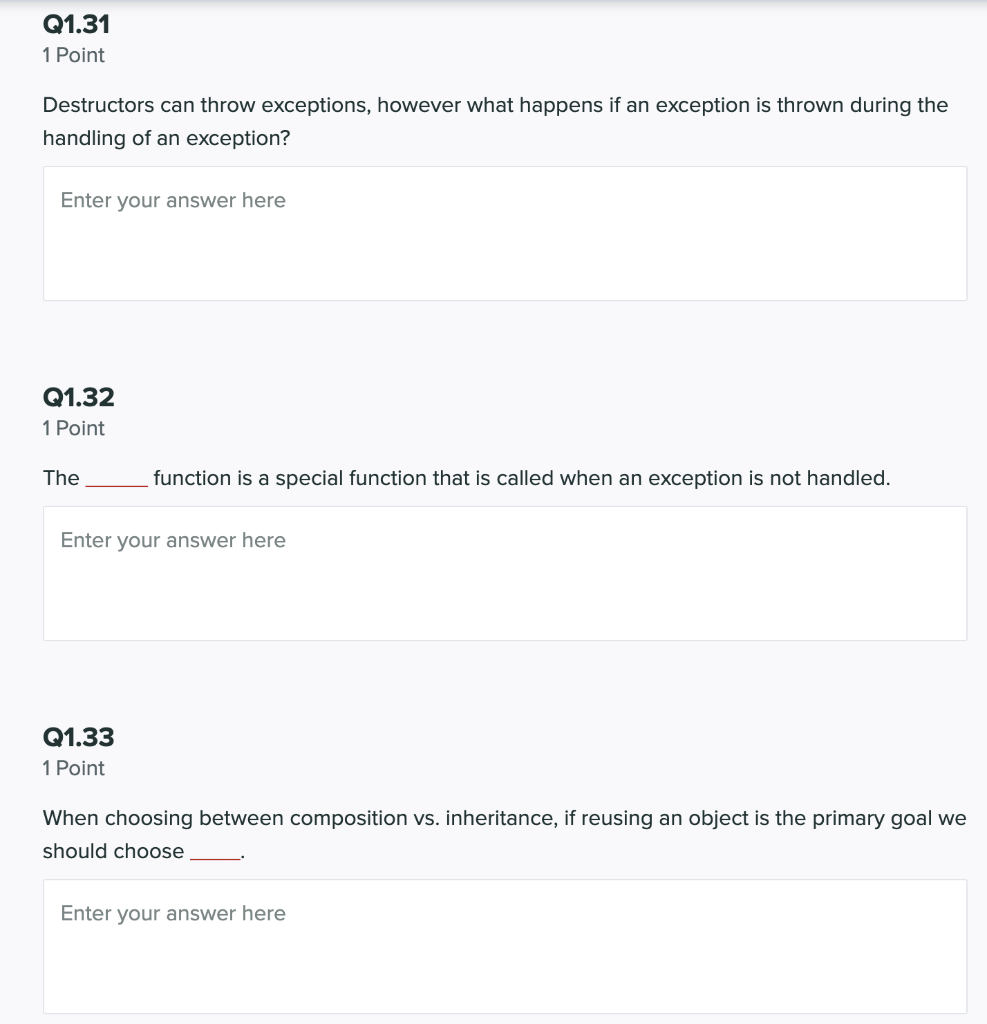Click the '1 Point' label below Q1.32
This screenshot has width=987, height=1024.
point(72,428)
